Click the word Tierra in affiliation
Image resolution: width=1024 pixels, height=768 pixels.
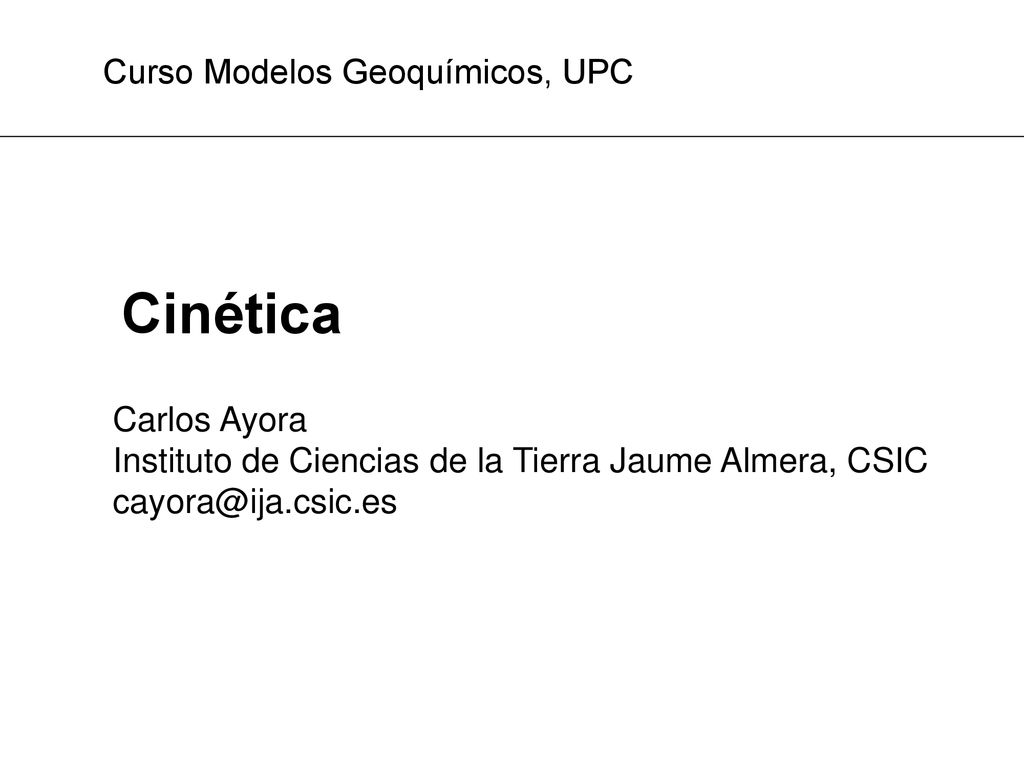[x=556, y=460]
